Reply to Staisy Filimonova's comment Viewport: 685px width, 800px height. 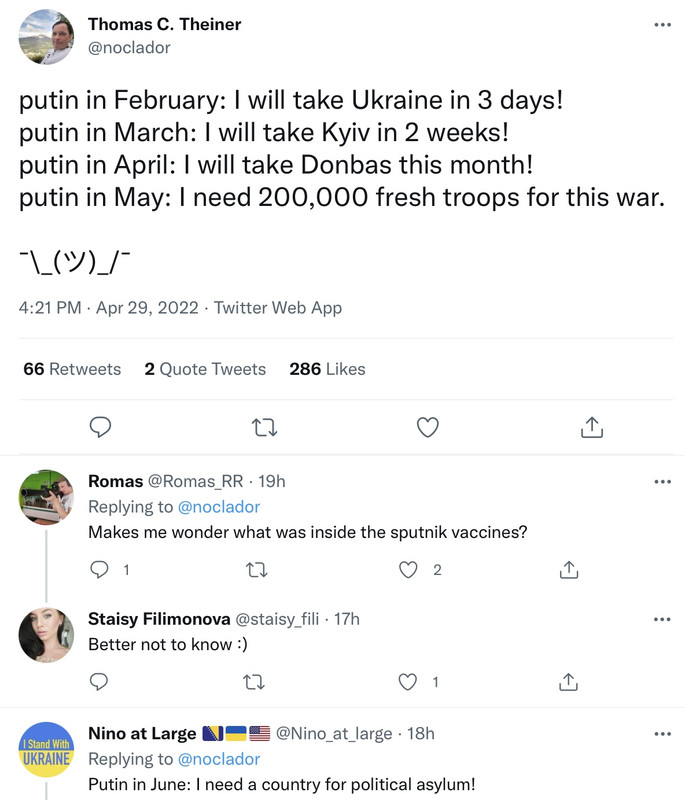click(99, 682)
